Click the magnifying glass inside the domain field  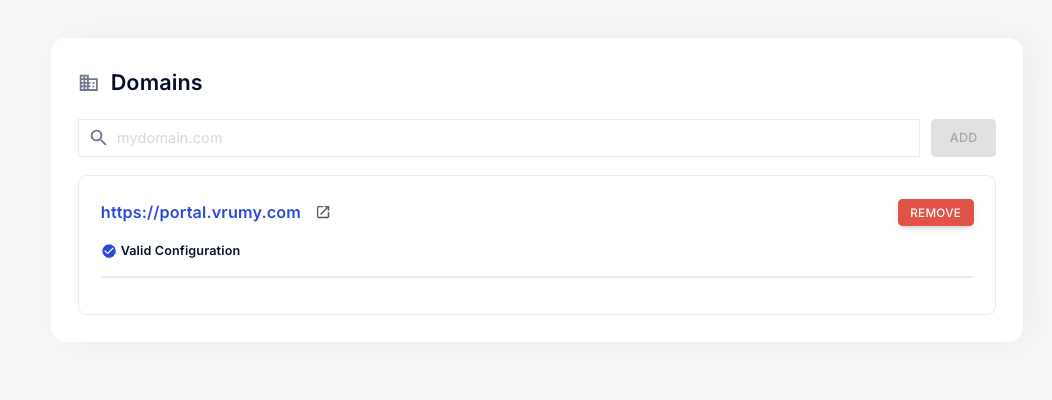click(x=98, y=138)
